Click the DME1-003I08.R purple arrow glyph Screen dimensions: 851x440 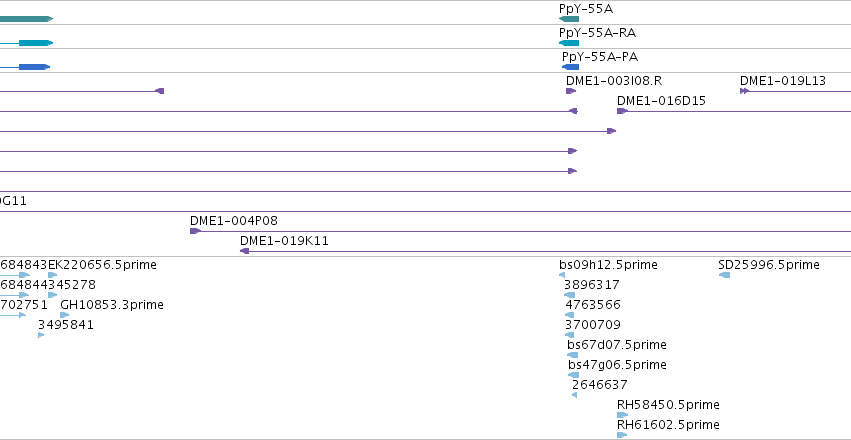coord(571,91)
